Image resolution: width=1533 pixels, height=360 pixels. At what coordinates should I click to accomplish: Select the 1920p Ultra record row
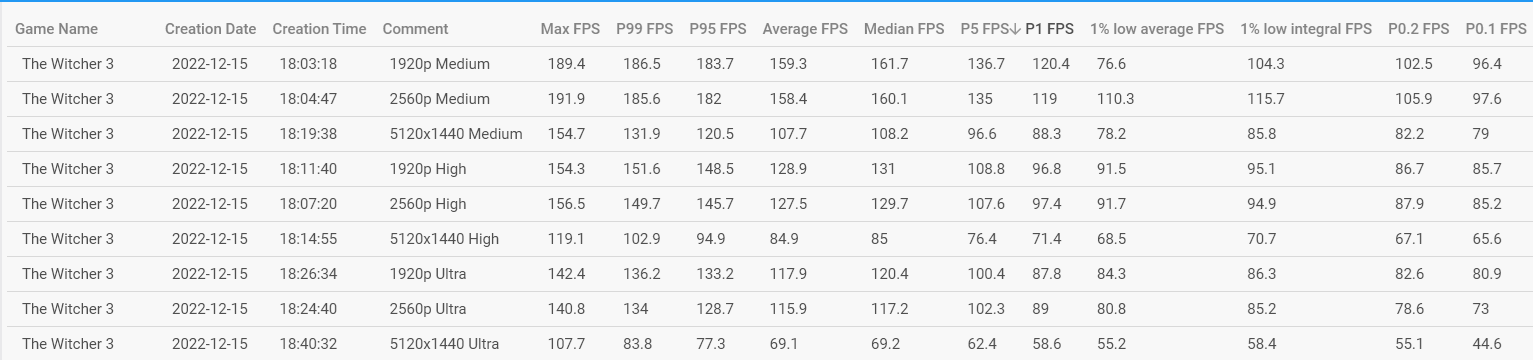point(766,274)
